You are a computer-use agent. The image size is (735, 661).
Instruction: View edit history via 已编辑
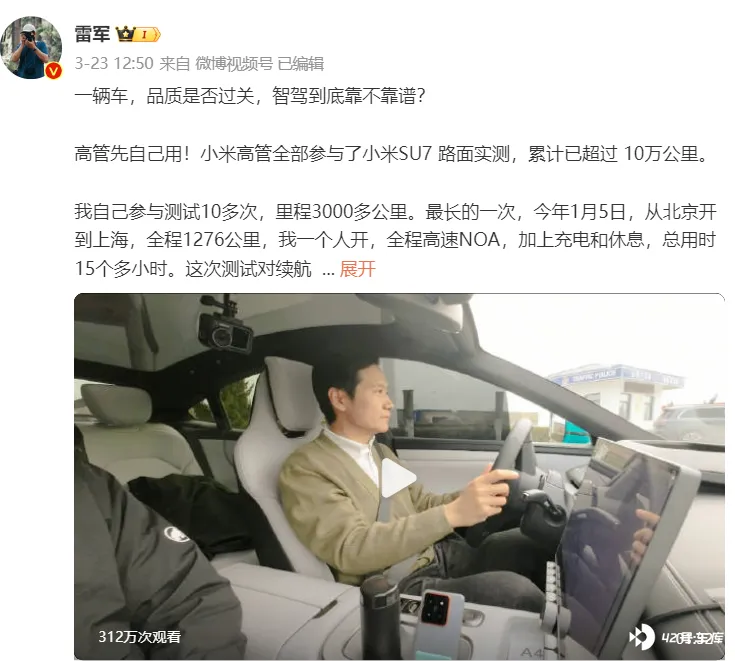[300, 63]
